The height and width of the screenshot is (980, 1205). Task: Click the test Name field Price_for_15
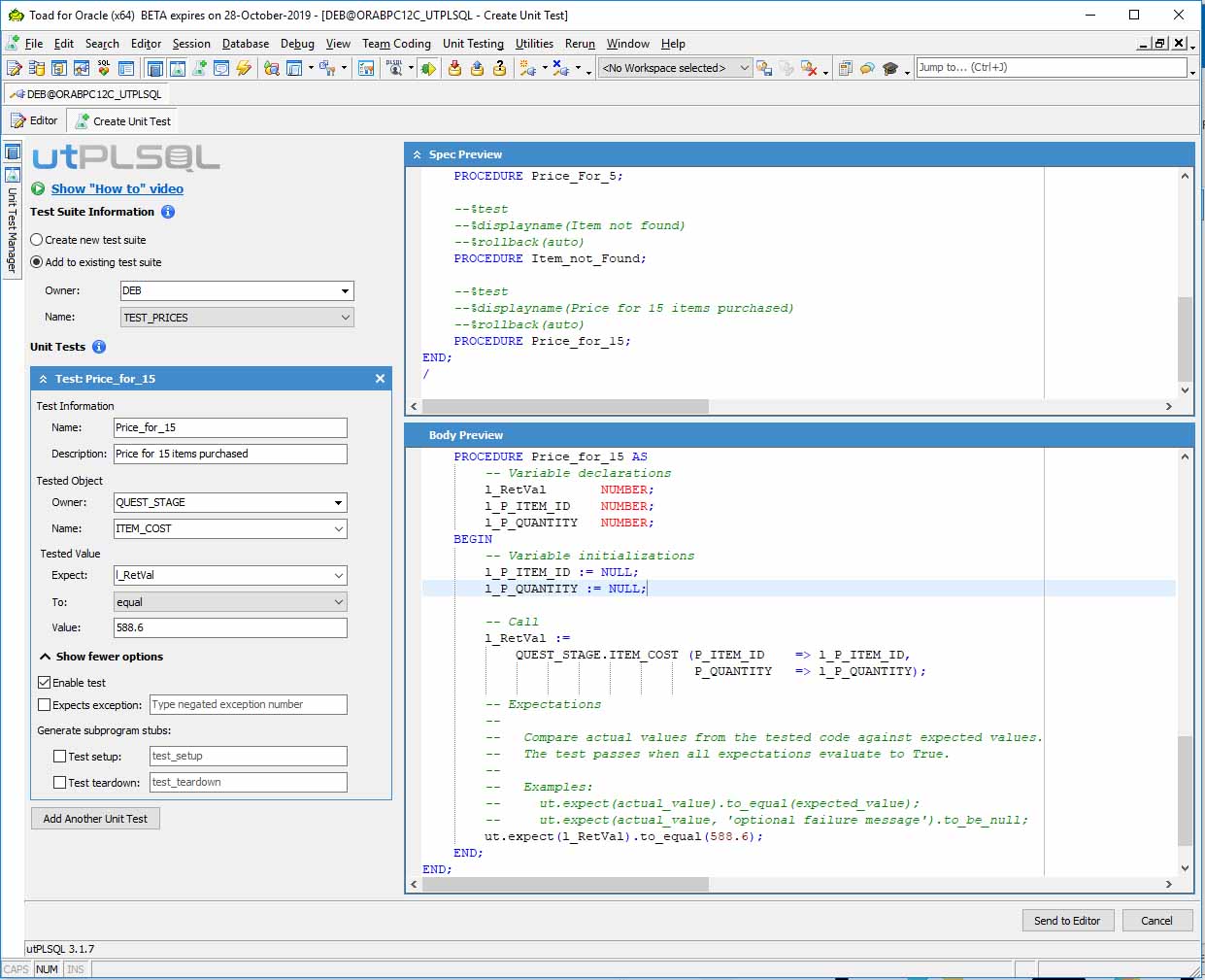click(x=230, y=427)
